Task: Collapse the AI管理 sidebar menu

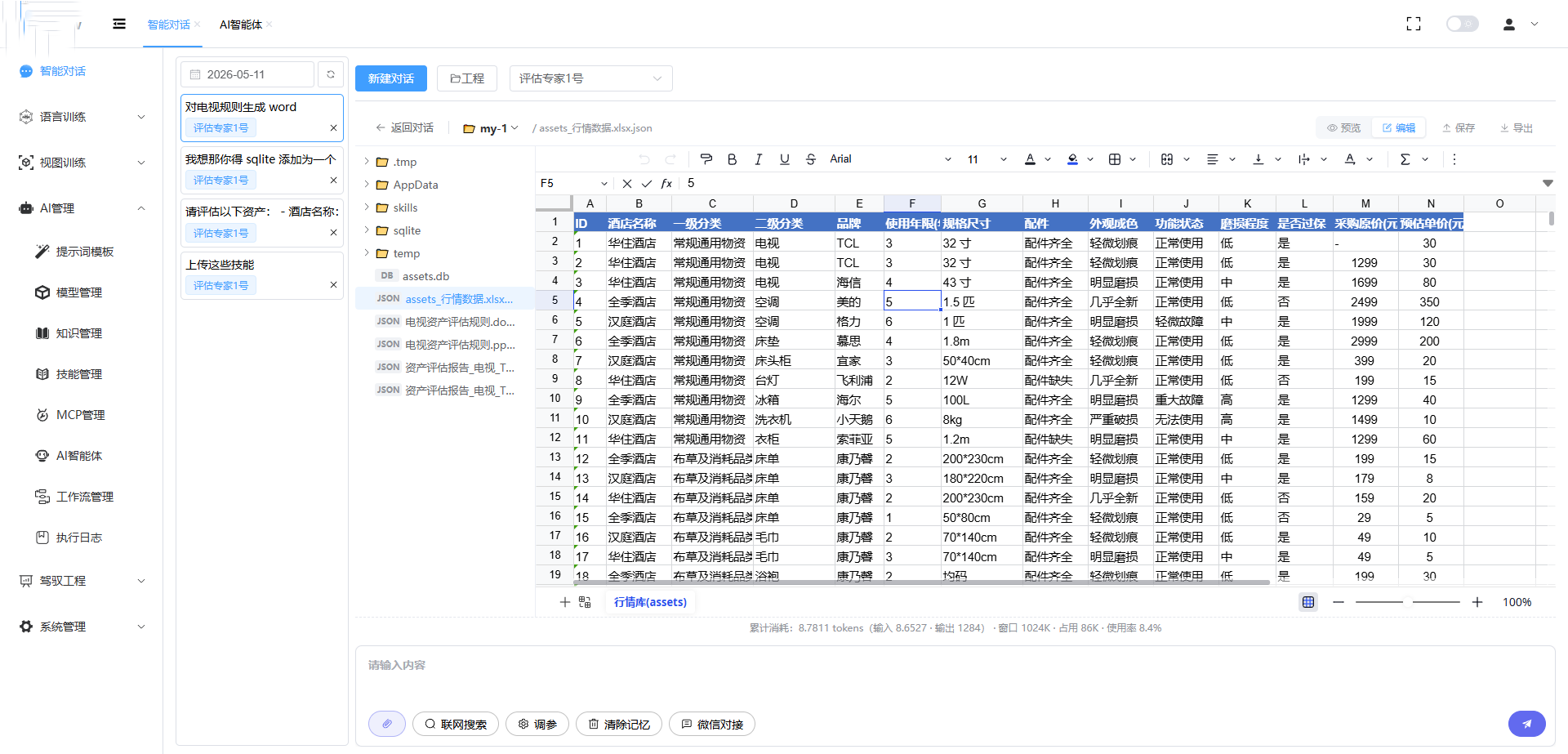Action: click(82, 208)
